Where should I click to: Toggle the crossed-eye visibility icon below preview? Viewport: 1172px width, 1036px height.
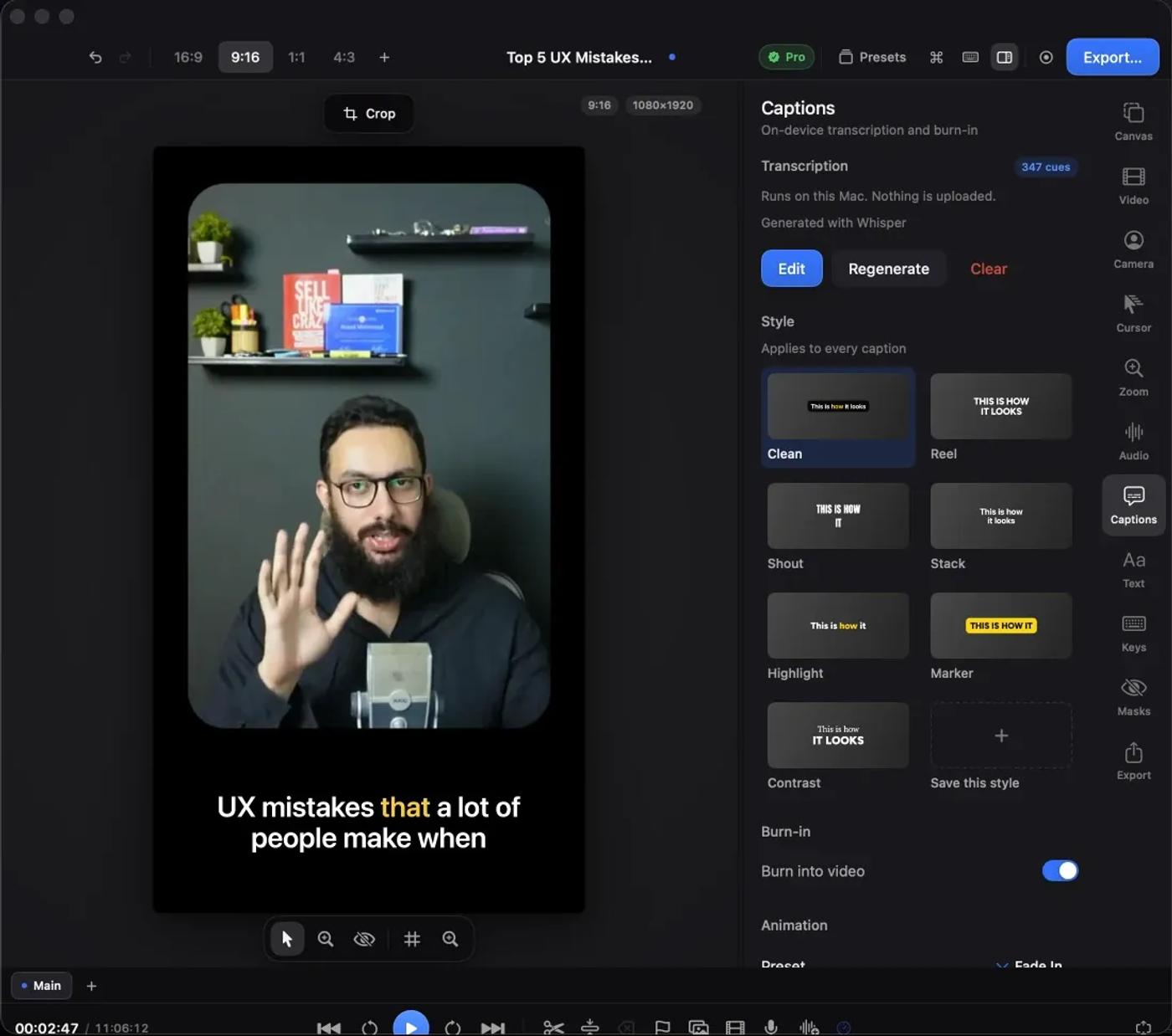[364, 939]
